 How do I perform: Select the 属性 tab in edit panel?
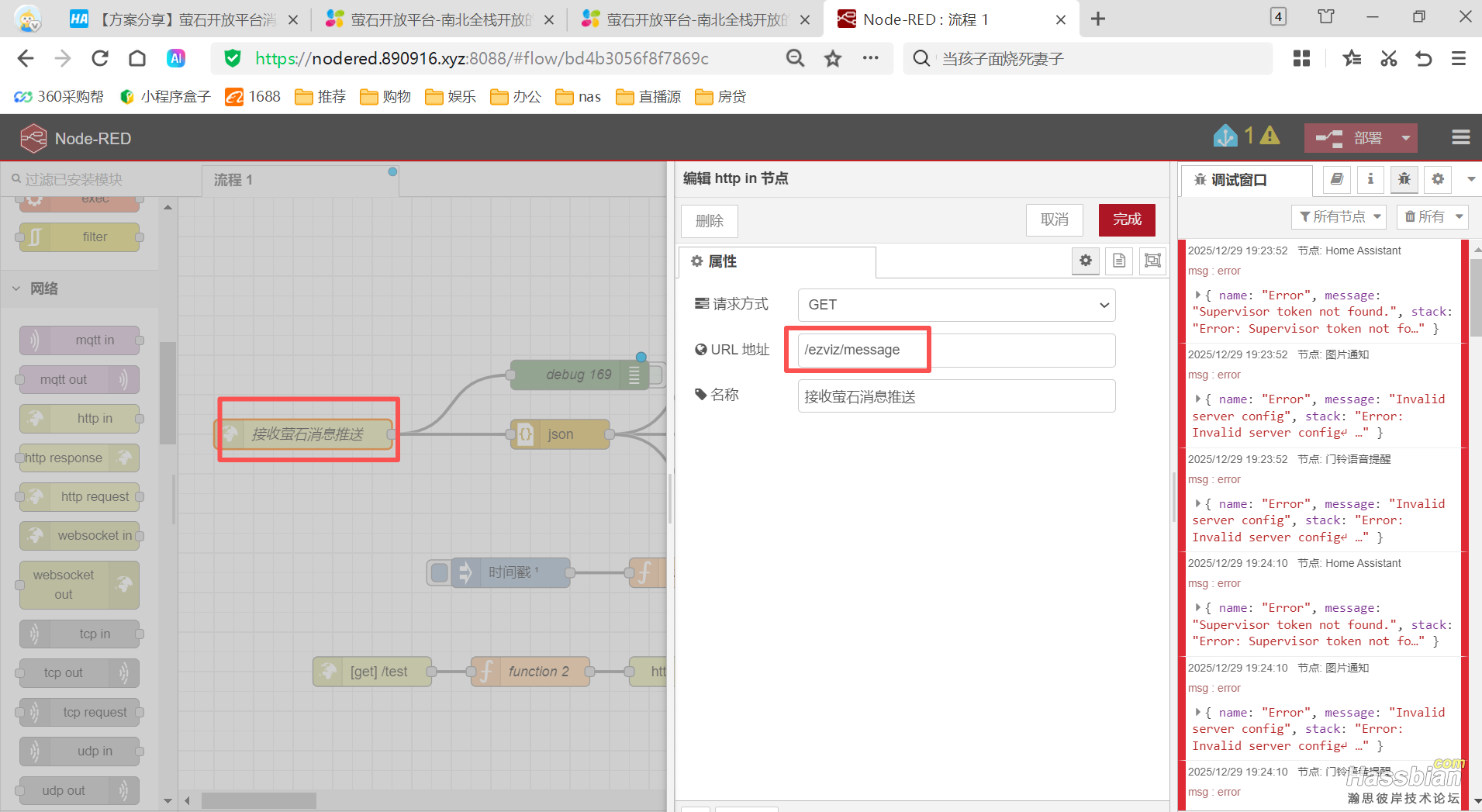tap(723, 261)
